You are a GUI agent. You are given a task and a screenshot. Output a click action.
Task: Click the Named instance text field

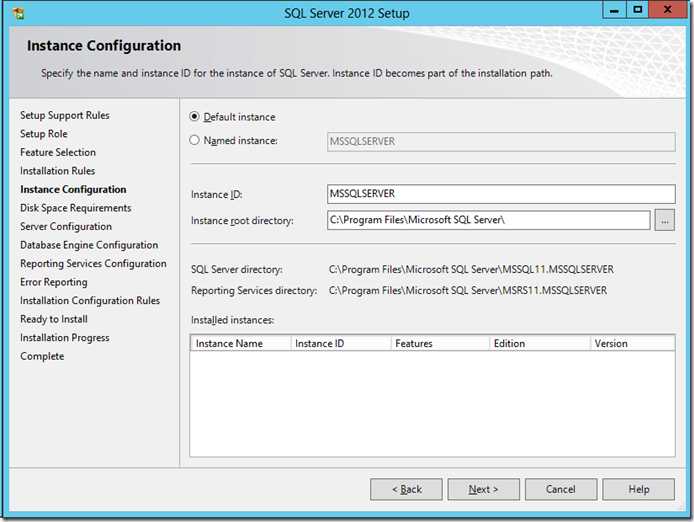point(501,142)
